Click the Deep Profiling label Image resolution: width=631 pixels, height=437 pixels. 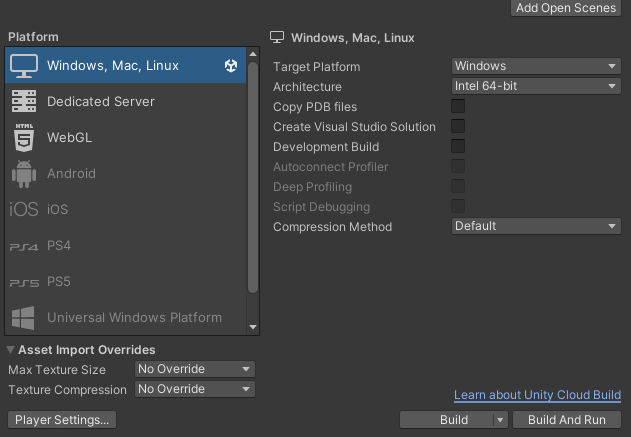pos(313,187)
